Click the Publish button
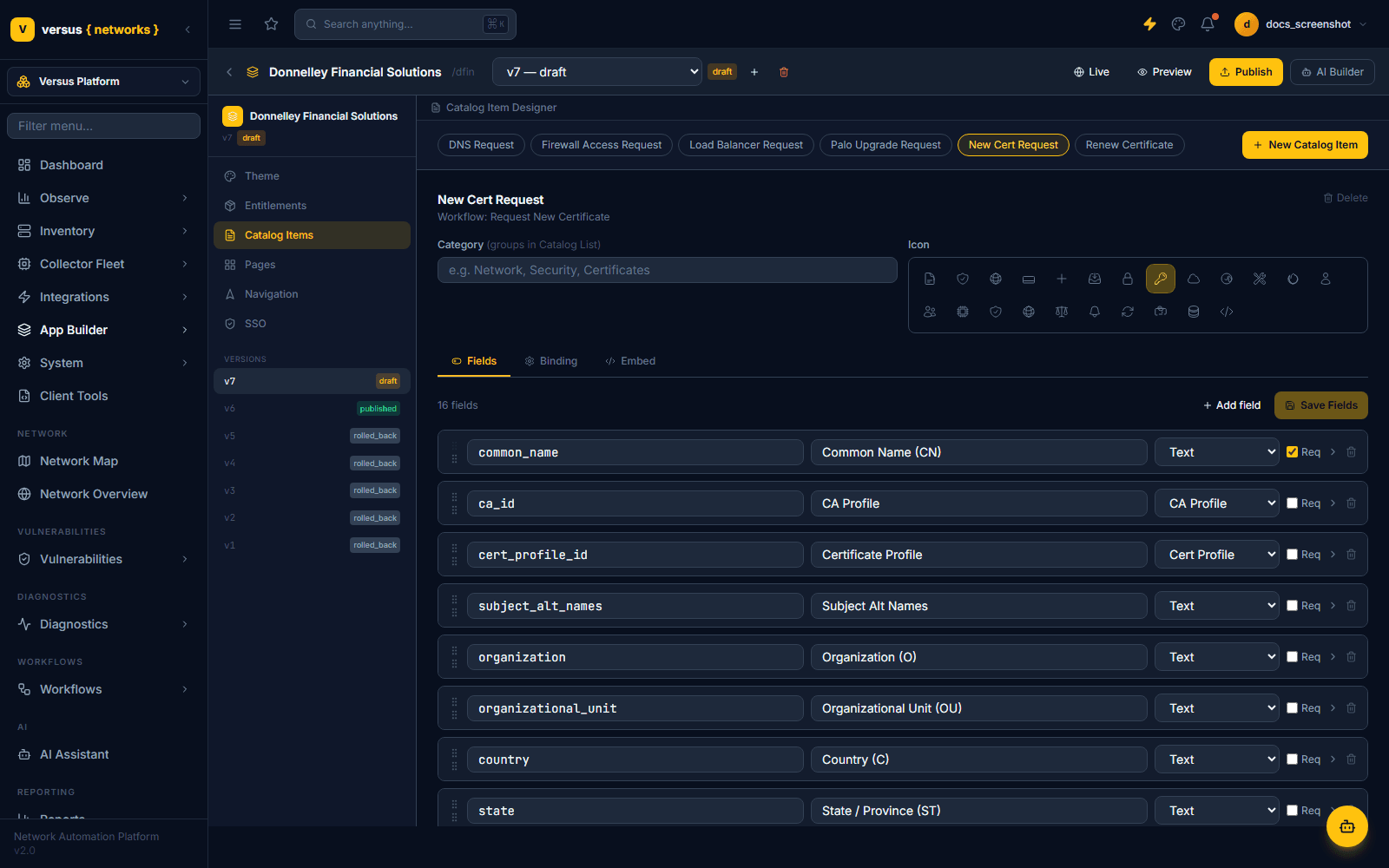Screen dimensions: 1389x868 [x=1246, y=72]
